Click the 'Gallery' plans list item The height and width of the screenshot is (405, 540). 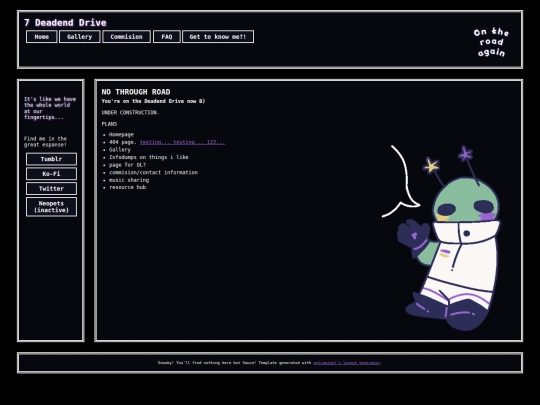pos(120,150)
